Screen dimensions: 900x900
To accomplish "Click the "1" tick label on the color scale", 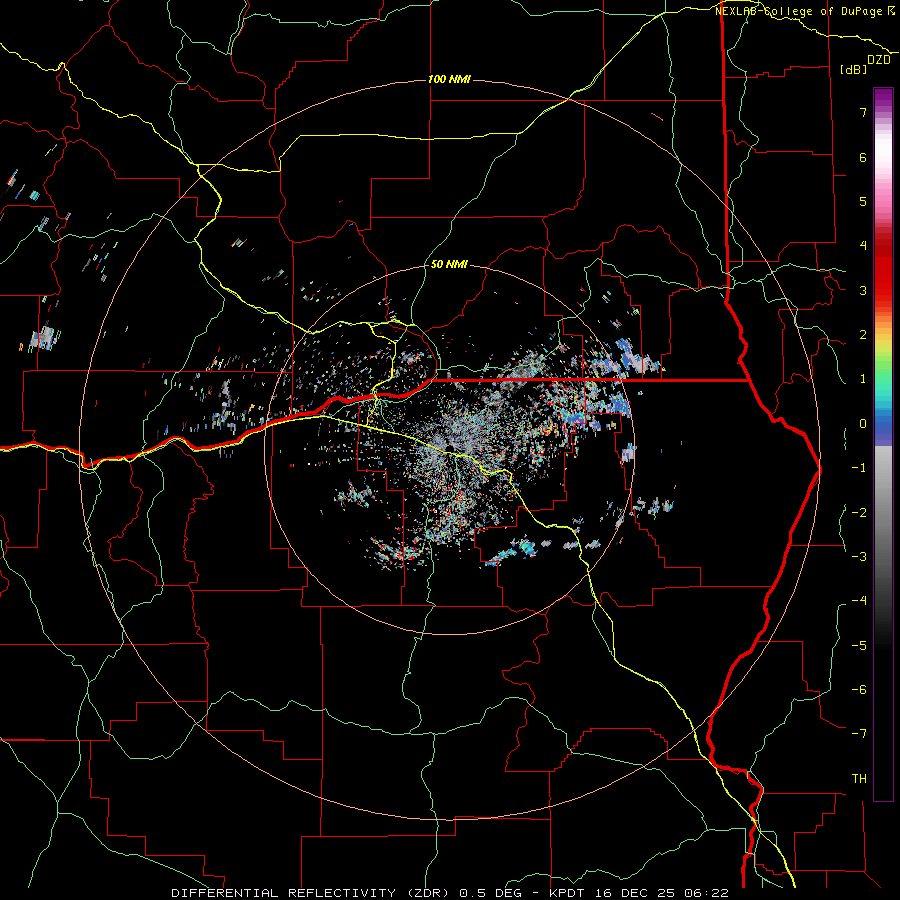I will point(863,379).
